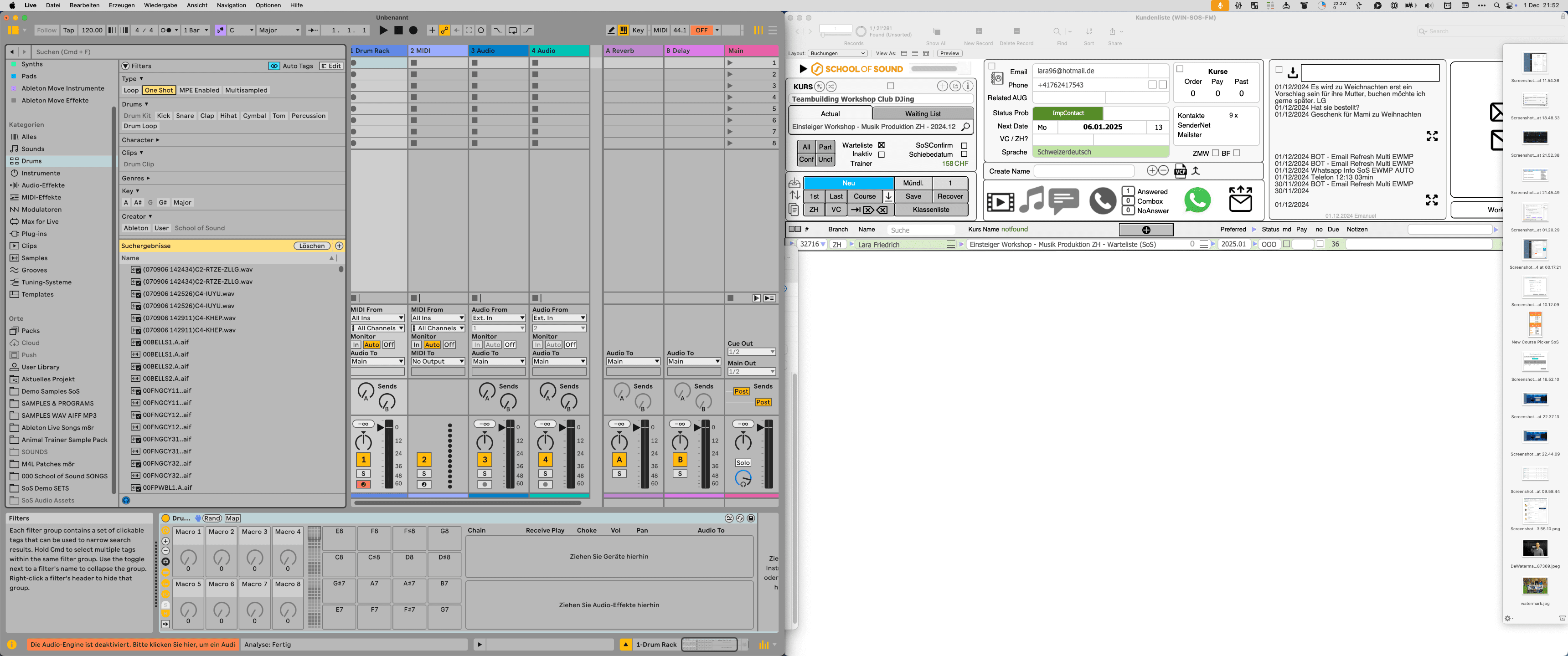Click the video film strip icon
The height and width of the screenshot is (656, 1568).
click(1000, 201)
